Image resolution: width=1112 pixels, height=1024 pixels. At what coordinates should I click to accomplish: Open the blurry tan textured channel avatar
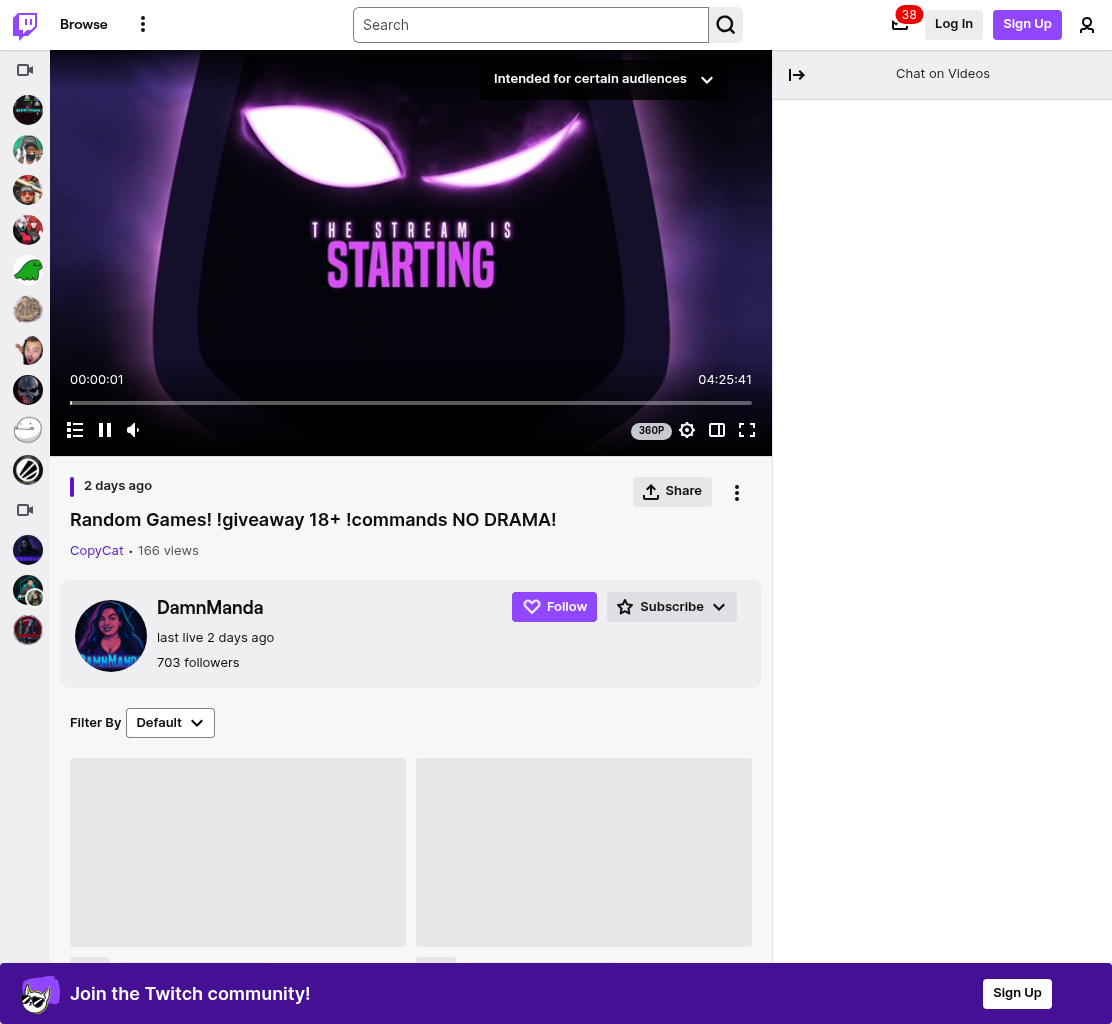pos(28,310)
